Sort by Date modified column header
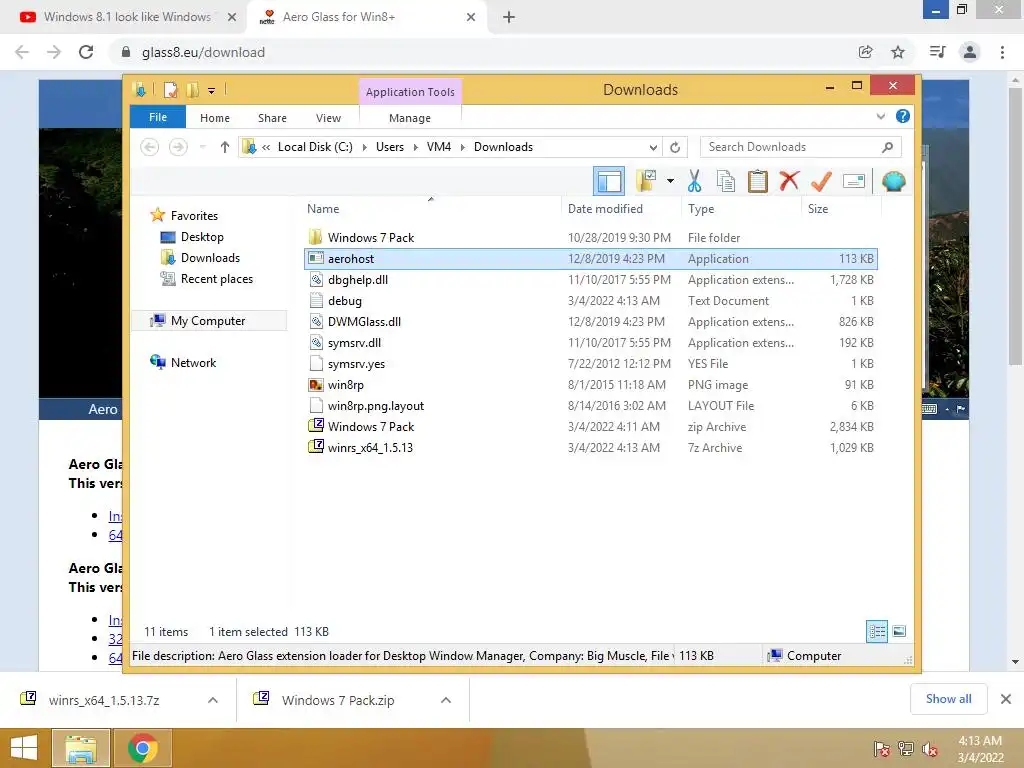This screenshot has width=1024, height=768. click(x=620, y=209)
